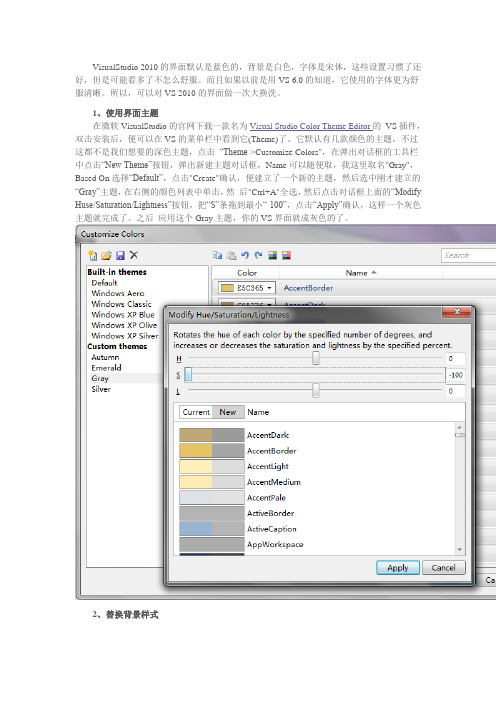This screenshot has width=496, height=702.
Task: Click the Modify Hue/Saturation/Lightness icon
Action: coord(272,255)
